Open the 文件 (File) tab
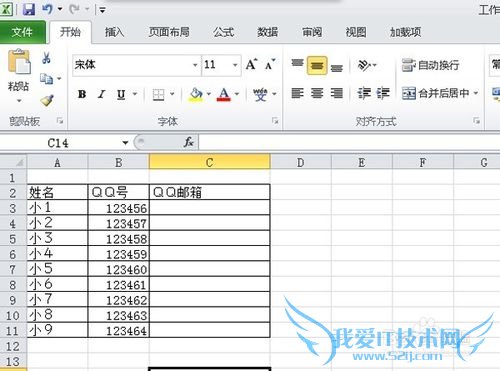 pyautogui.click(x=22, y=32)
